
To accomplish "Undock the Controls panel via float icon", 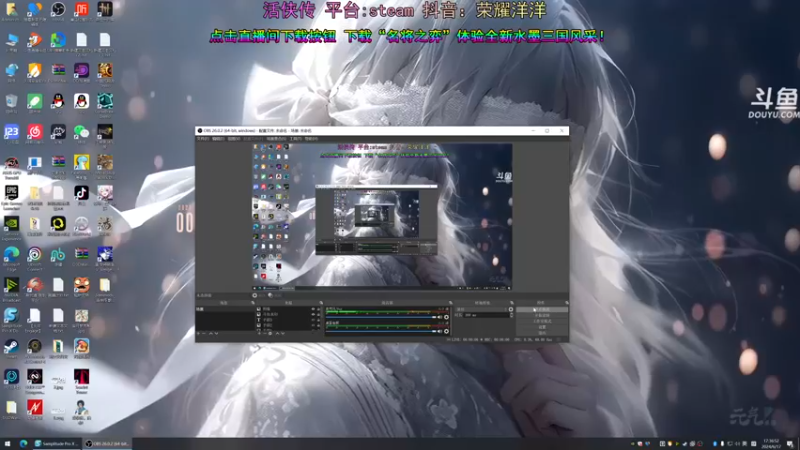I will 566,302.
